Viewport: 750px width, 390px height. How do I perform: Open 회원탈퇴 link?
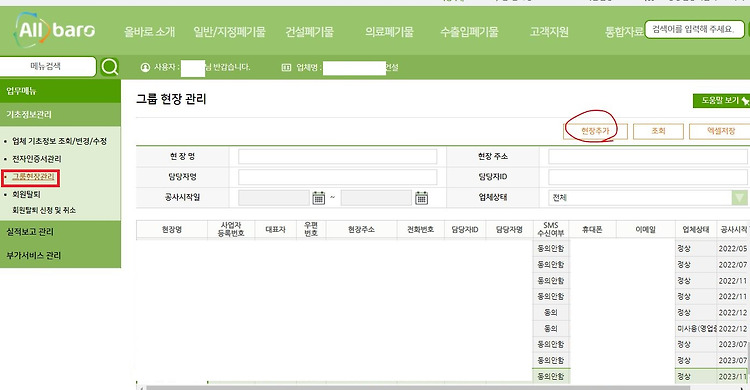pyautogui.click(x=26, y=194)
